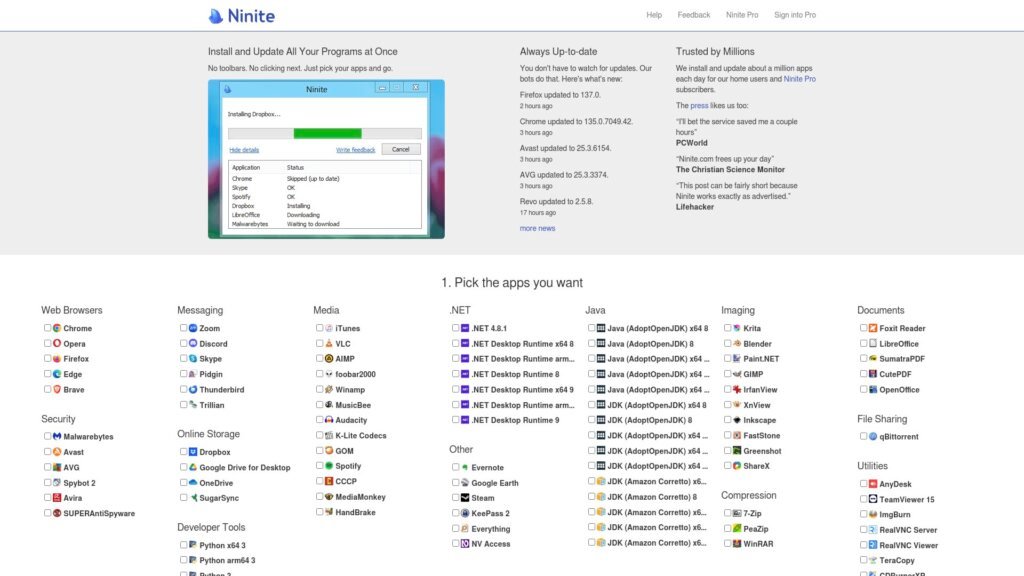
Task: Click the Malwarebytes icon
Action: point(57,436)
